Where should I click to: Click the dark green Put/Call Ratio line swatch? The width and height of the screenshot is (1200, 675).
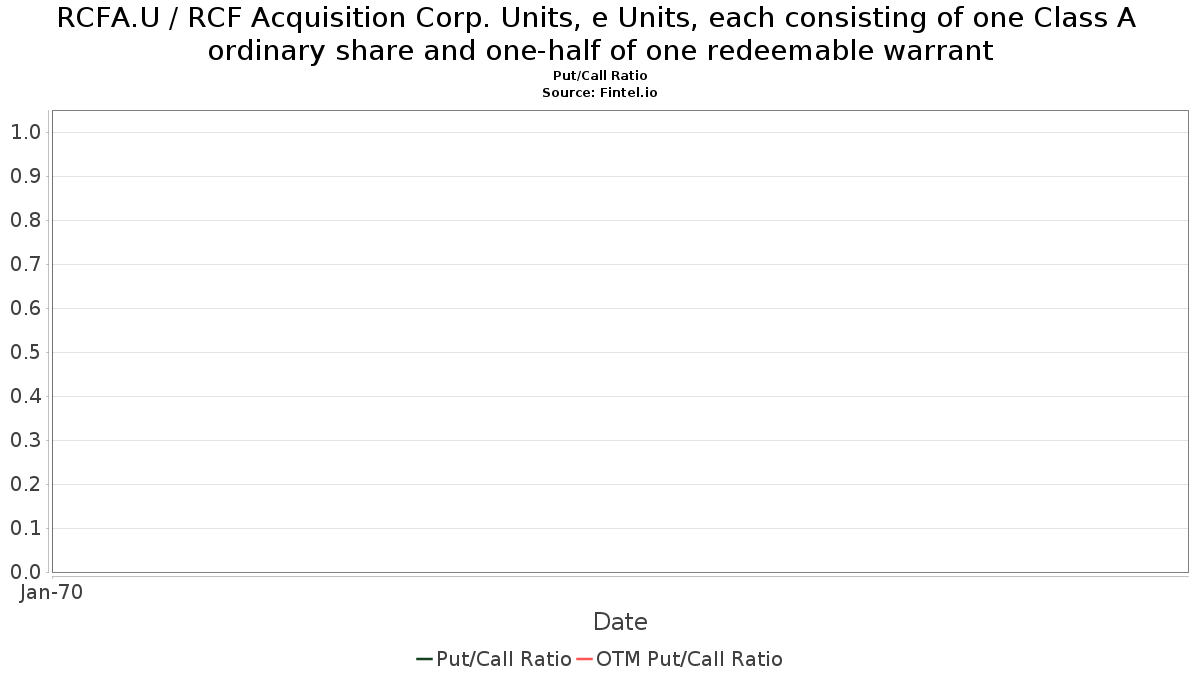424,659
